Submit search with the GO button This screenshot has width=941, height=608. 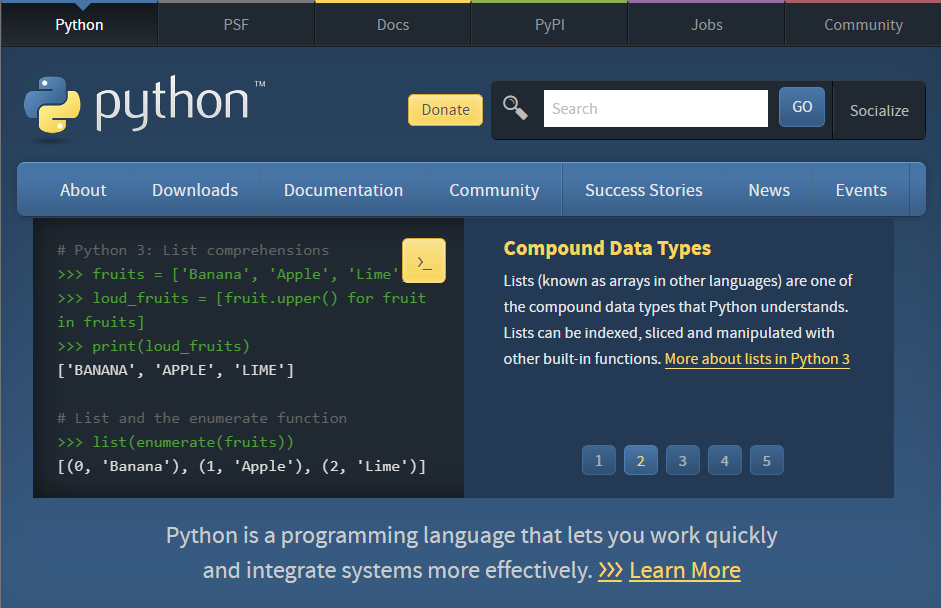point(802,107)
